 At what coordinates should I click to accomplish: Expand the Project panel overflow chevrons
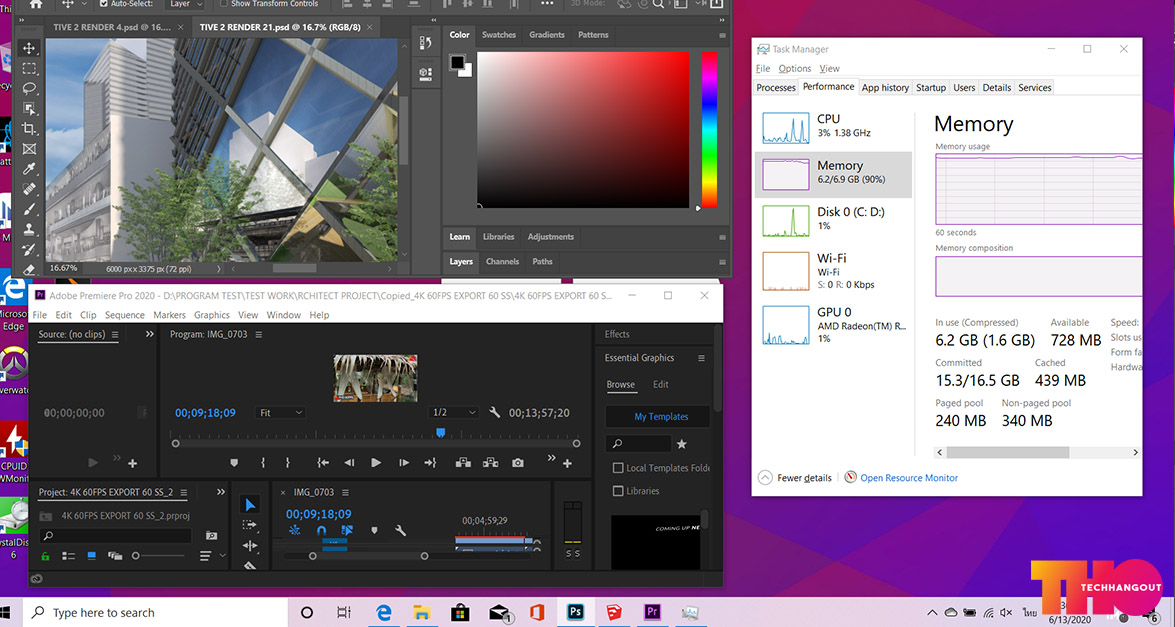pos(221,492)
